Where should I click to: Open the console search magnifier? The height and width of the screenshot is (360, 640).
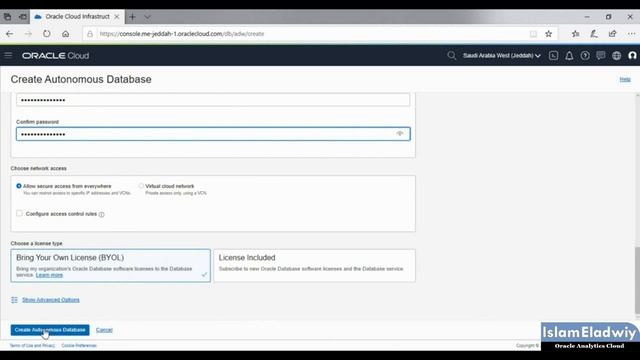point(451,56)
